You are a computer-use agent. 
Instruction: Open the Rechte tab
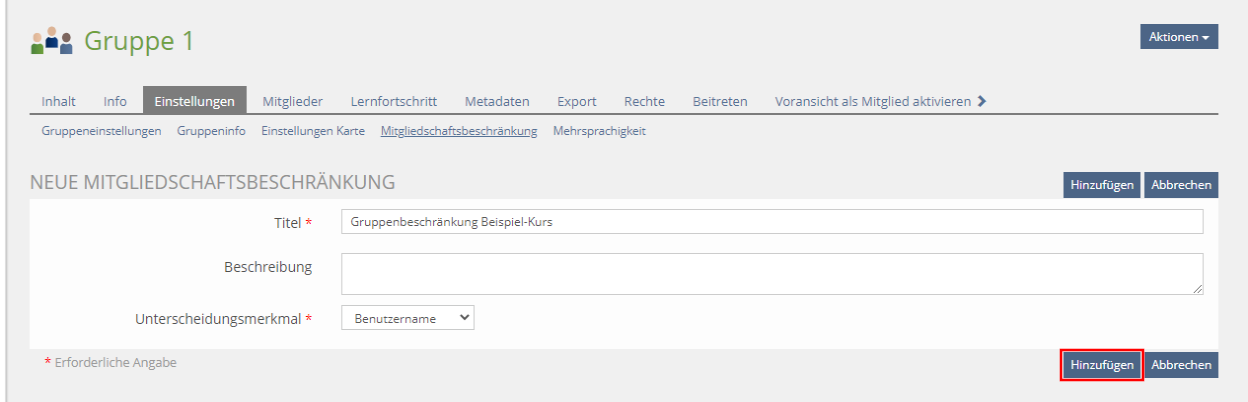pyautogui.click(x=644, y=101)
